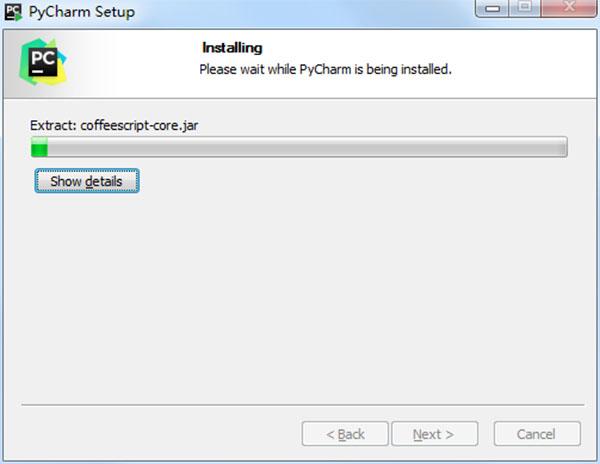Image resolution: width=600 pixels, height=464 pixels.
Task: Click the 'Extract:' status label
Action: [54, 125]
